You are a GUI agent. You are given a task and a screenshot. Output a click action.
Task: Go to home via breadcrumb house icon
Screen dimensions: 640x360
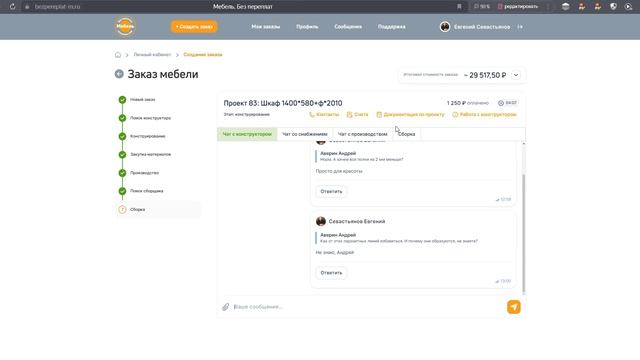point(118,55)
